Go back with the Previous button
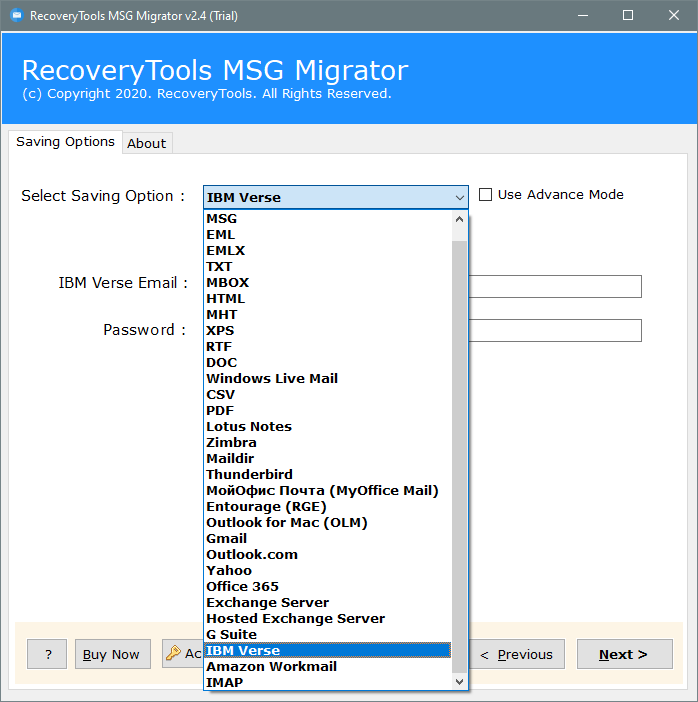This screenshot has width=698, height=702. click(x=516, y=654)
